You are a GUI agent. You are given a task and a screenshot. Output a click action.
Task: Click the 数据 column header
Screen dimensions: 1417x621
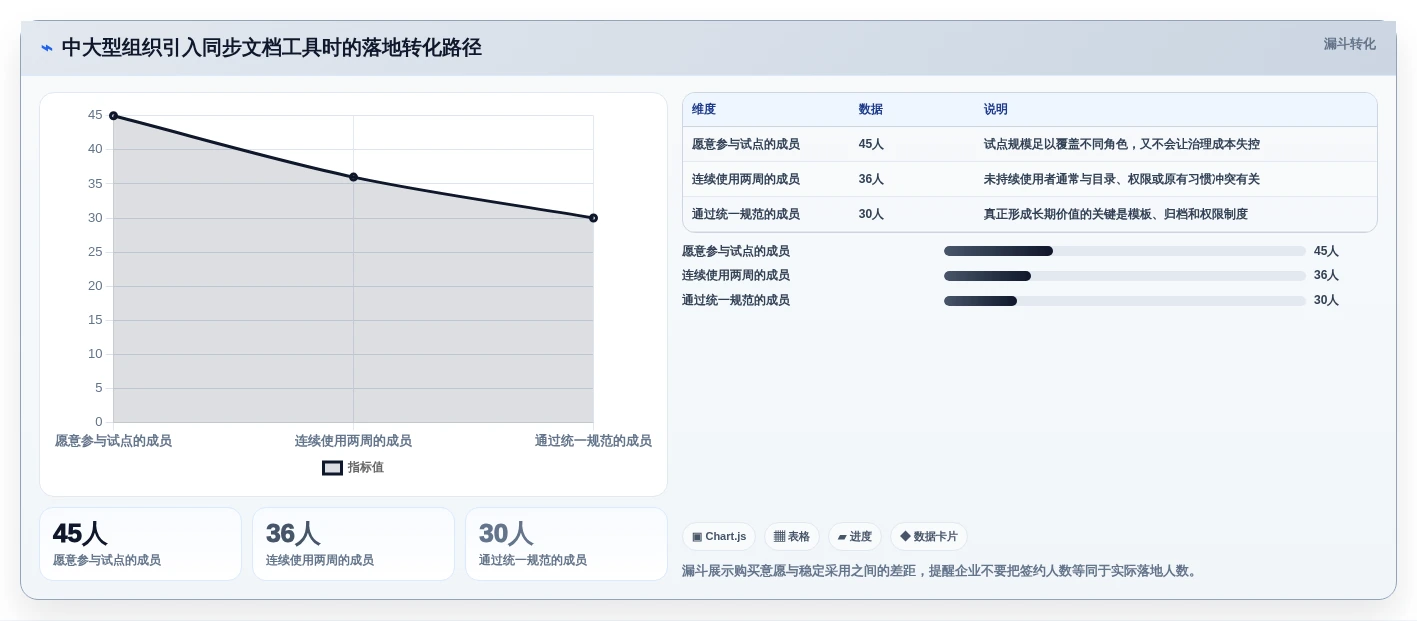871,110
